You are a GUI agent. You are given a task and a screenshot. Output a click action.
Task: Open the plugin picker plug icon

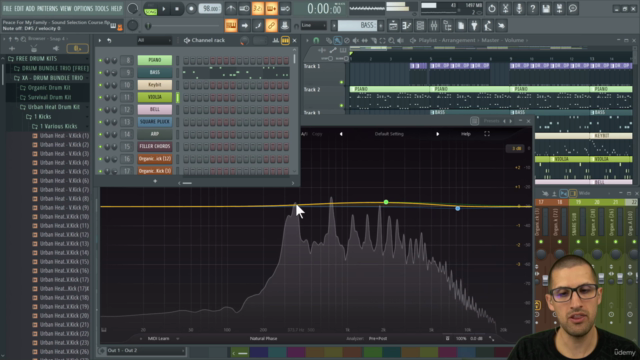pyautogui.click(x=474, y=26)
